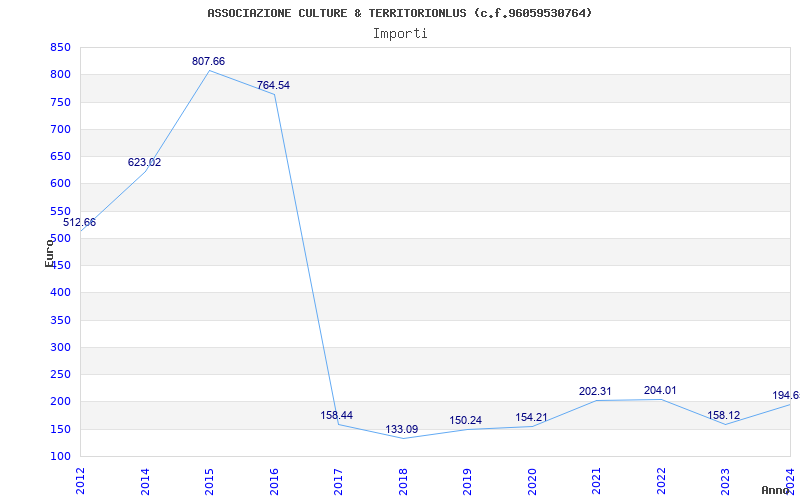Click the 650 y-axis tick label
The height and width of the screenshot is (500, 800).
click(60, 156)
